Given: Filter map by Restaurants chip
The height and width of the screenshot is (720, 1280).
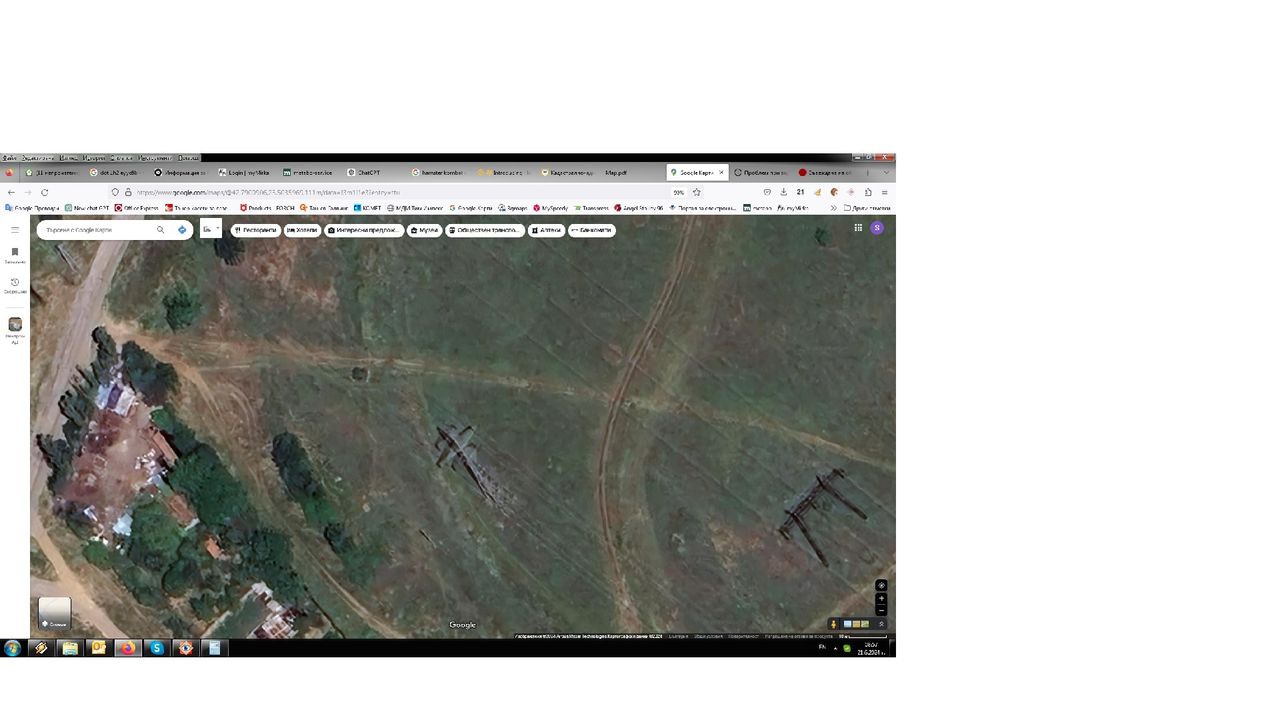Looking at the screenshot, I should point(255,230).
